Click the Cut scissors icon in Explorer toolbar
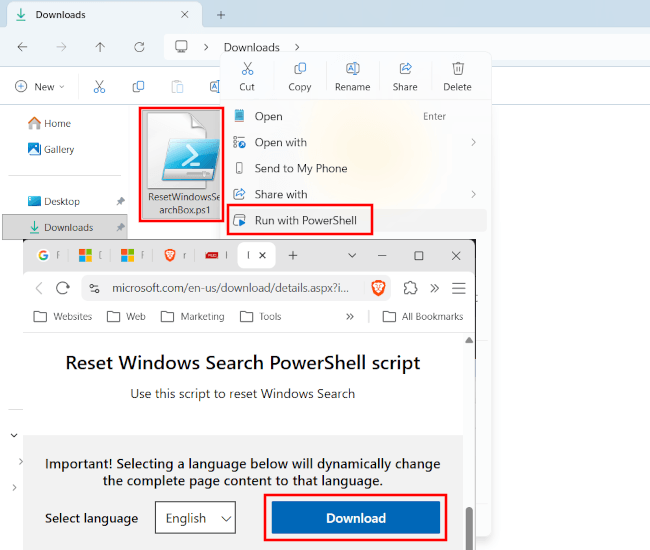Screen dimensions: 650x550 pos(99,87)
